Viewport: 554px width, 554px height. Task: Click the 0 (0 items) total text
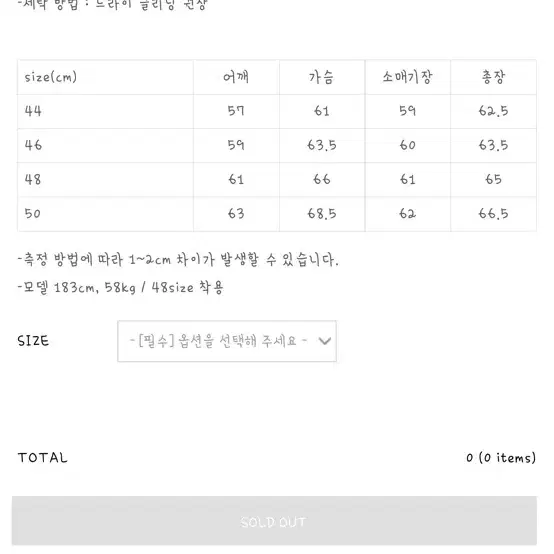click(x=501, y=458)
